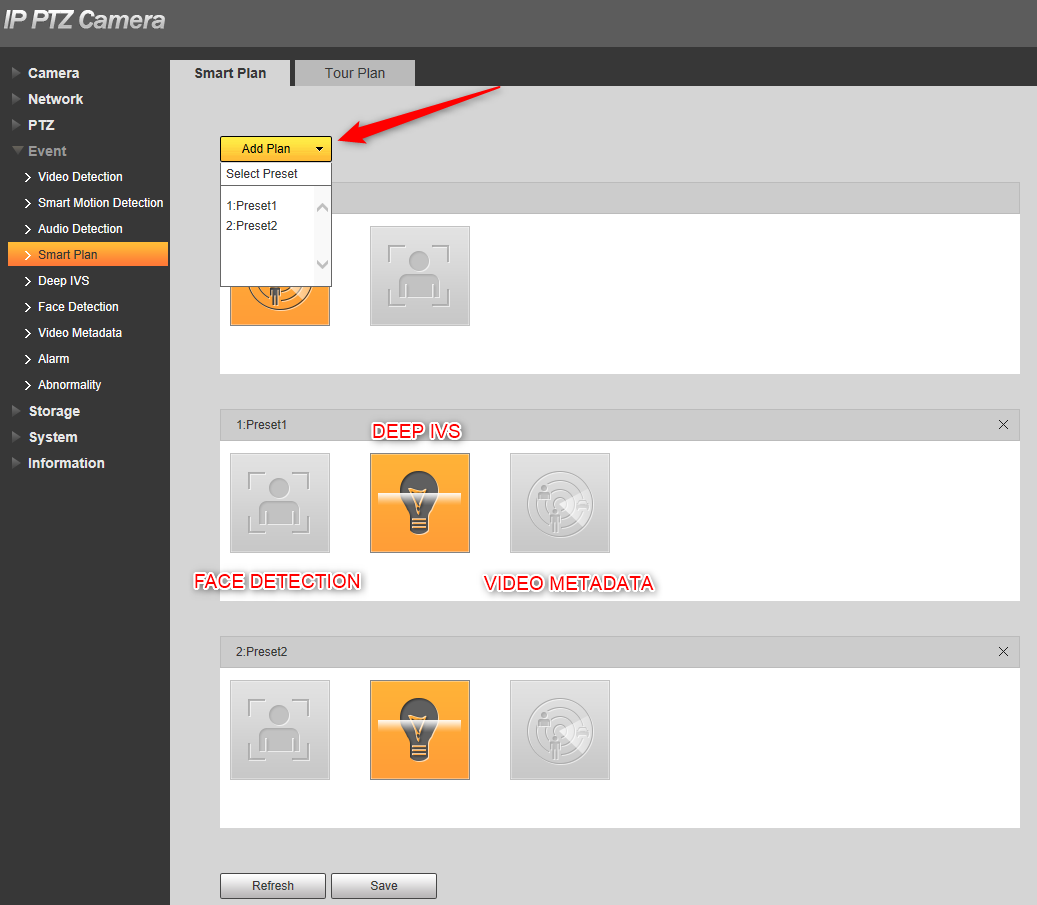Open Video Metadata in sidebar
Image resolution: width=1037 pixels, height=905 pixels.
pyautogui.click(x=79, y=333)
